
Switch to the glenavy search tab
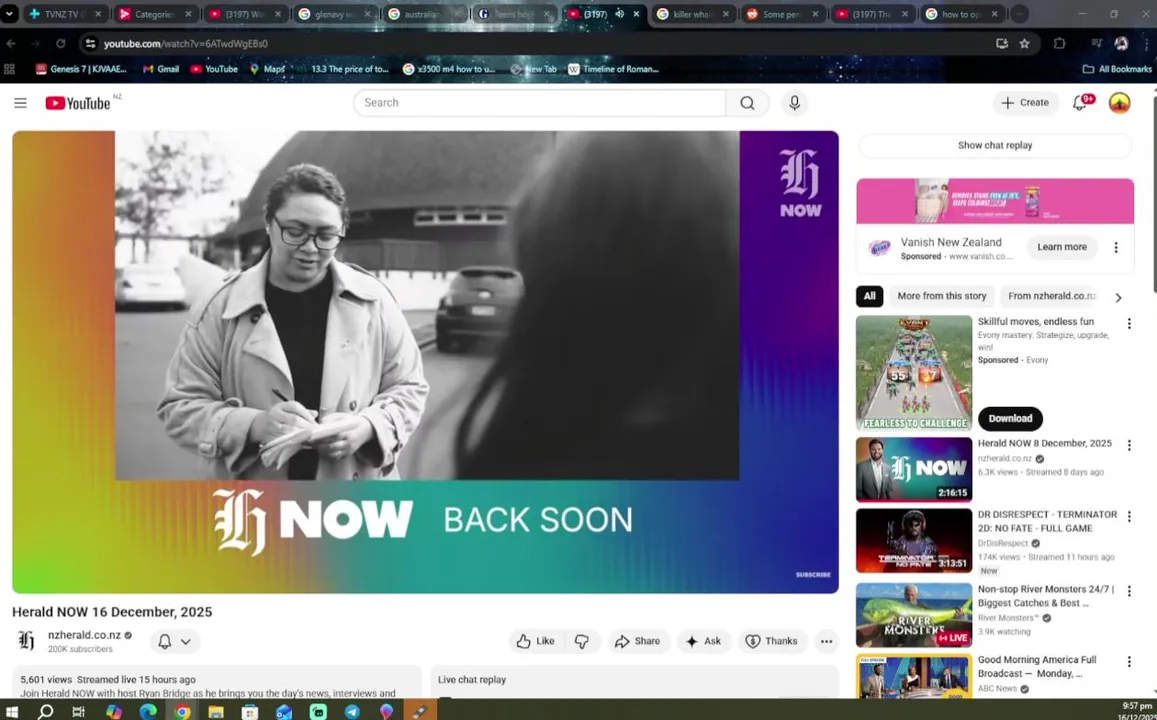334,14
